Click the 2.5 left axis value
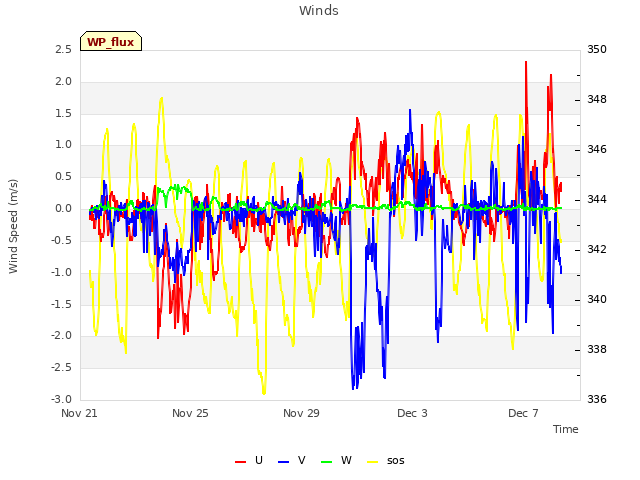The height and width of the screenshot is (480, 640). (63, 49)
